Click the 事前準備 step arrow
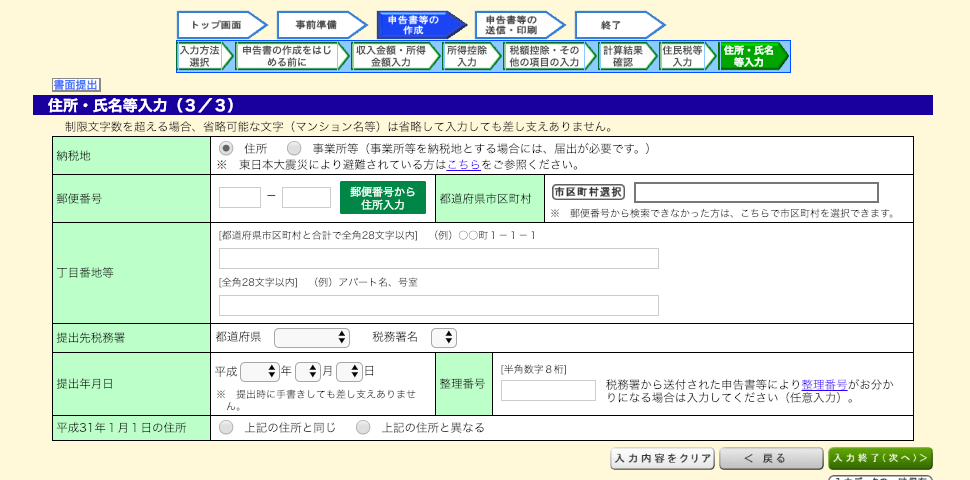 coord(320,25)
